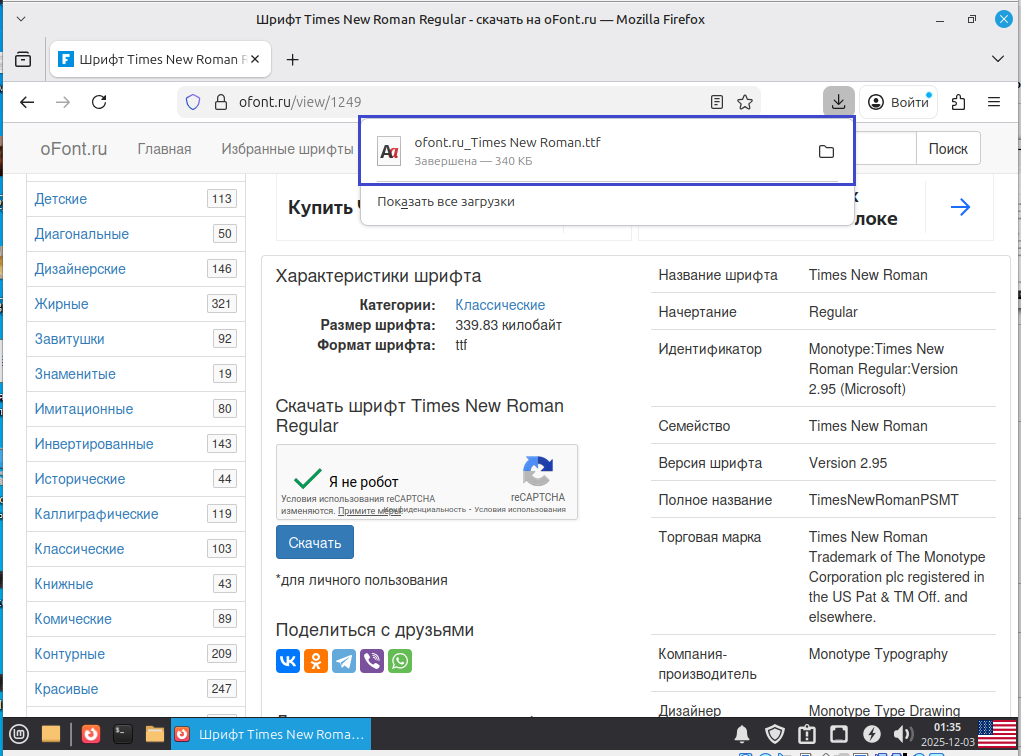Go back to the previous page
1021x756 pixels.
27,102
